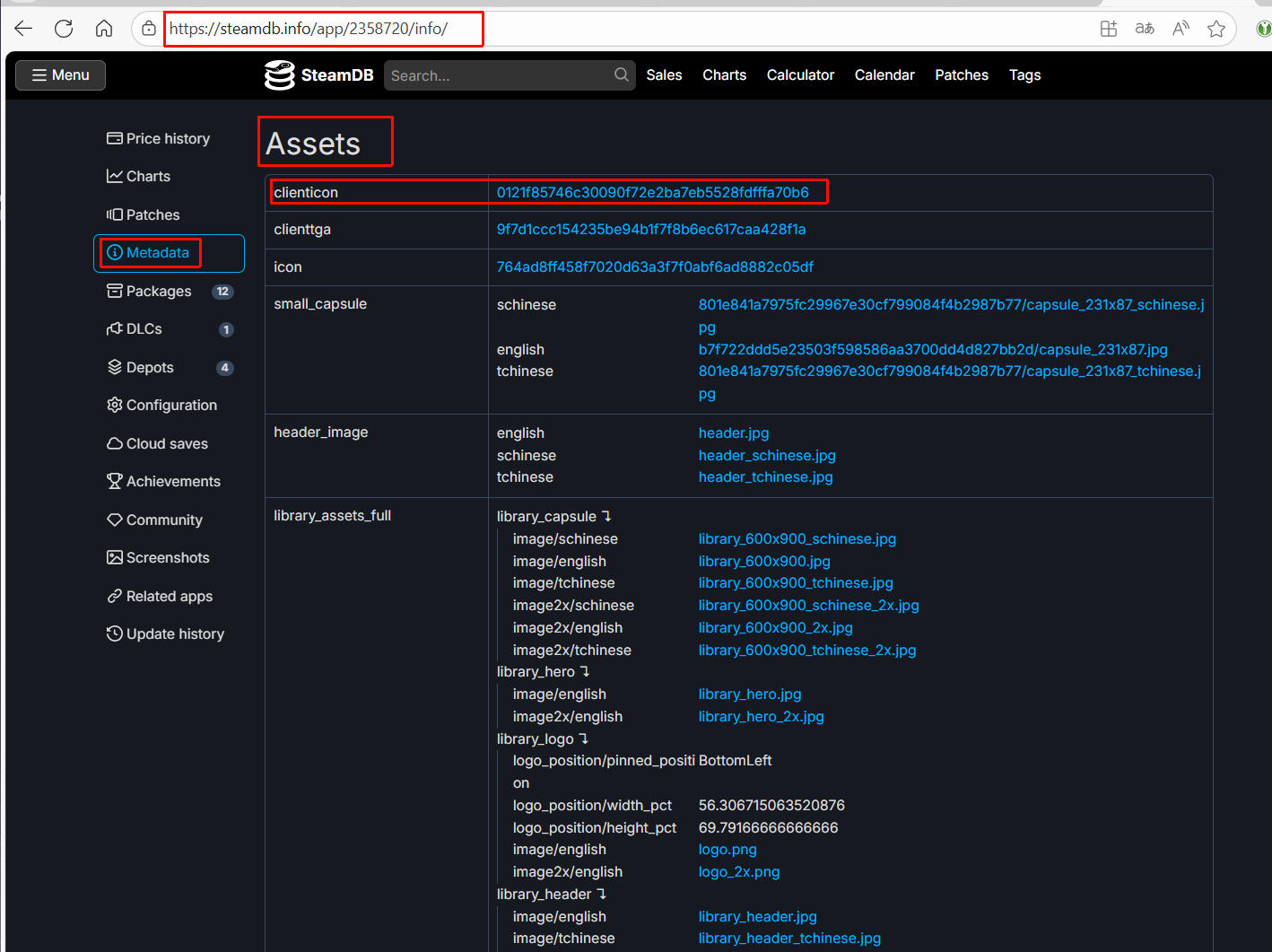
Task: Click the Configuration gear icon
Action: tap(115, 405)
